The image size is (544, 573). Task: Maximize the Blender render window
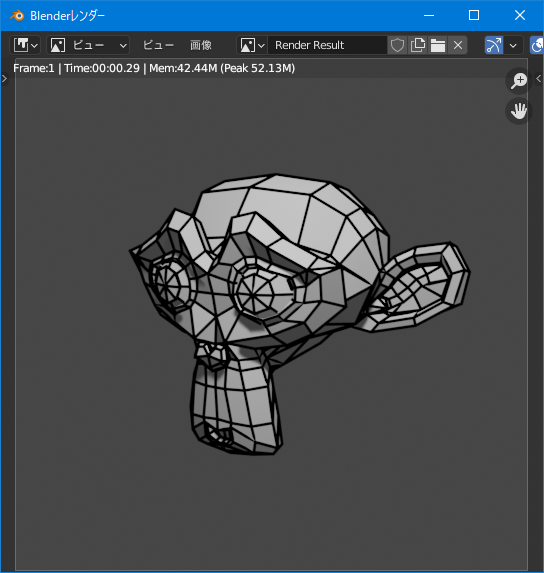474,15
